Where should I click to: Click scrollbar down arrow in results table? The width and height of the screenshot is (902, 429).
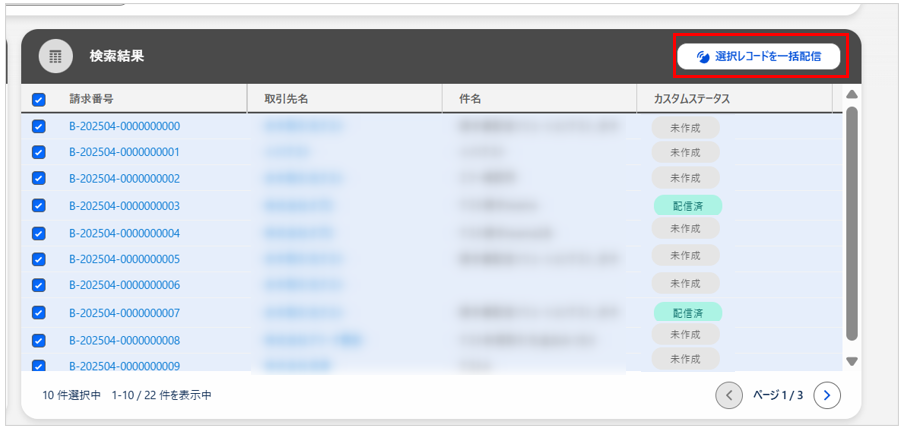coord(852,361)
